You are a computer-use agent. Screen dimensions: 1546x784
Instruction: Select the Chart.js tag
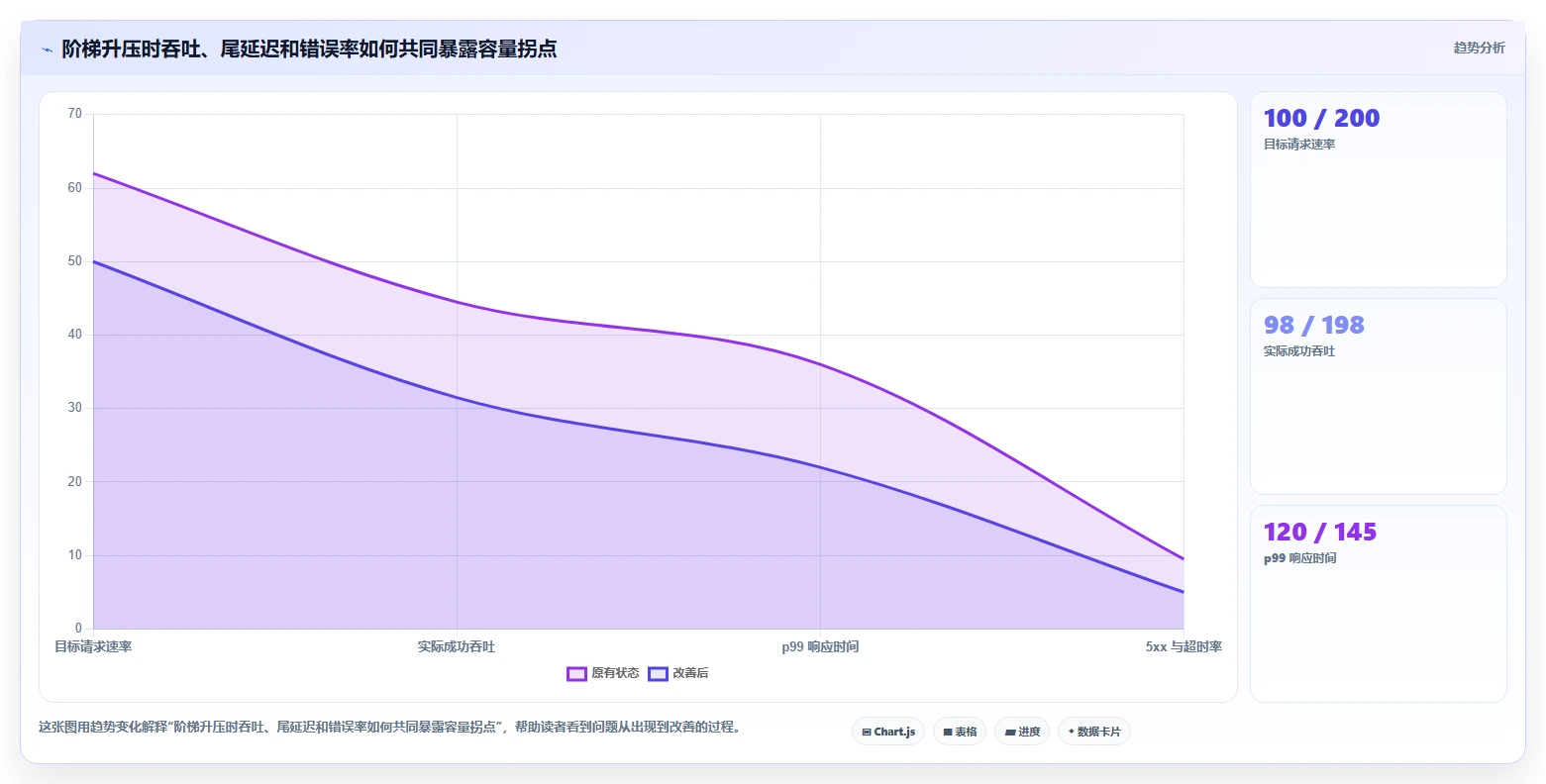[x=888, y=732]
